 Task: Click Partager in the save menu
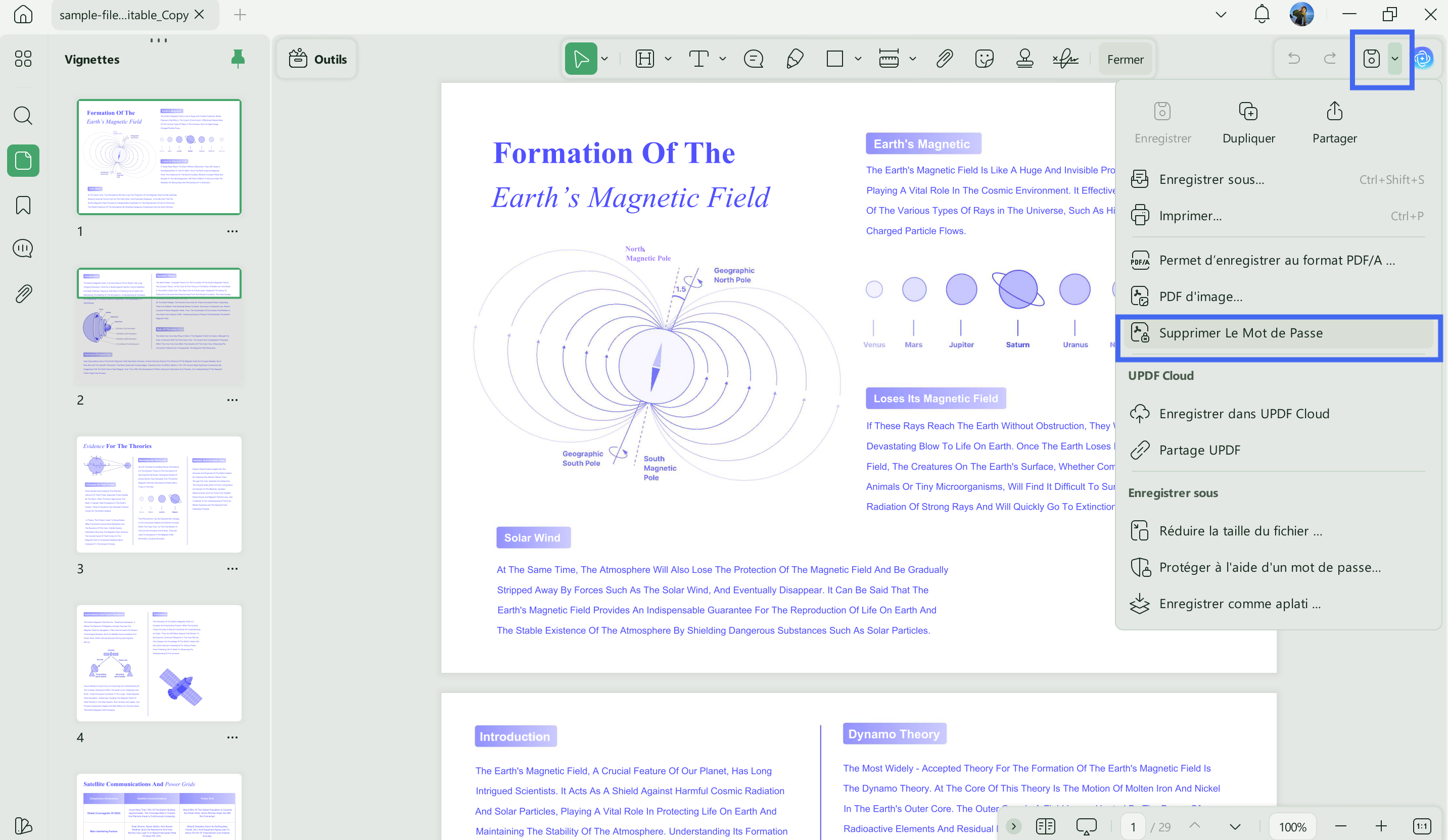(1334, 123)
